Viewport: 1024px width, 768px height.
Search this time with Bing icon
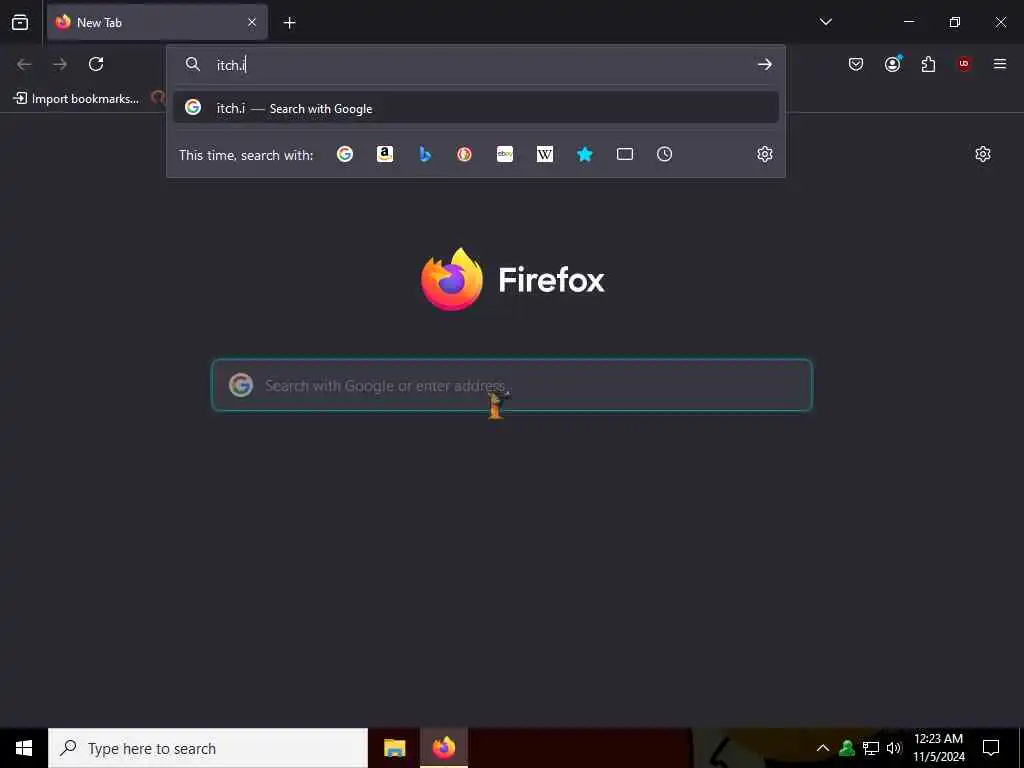coord(424,154)
